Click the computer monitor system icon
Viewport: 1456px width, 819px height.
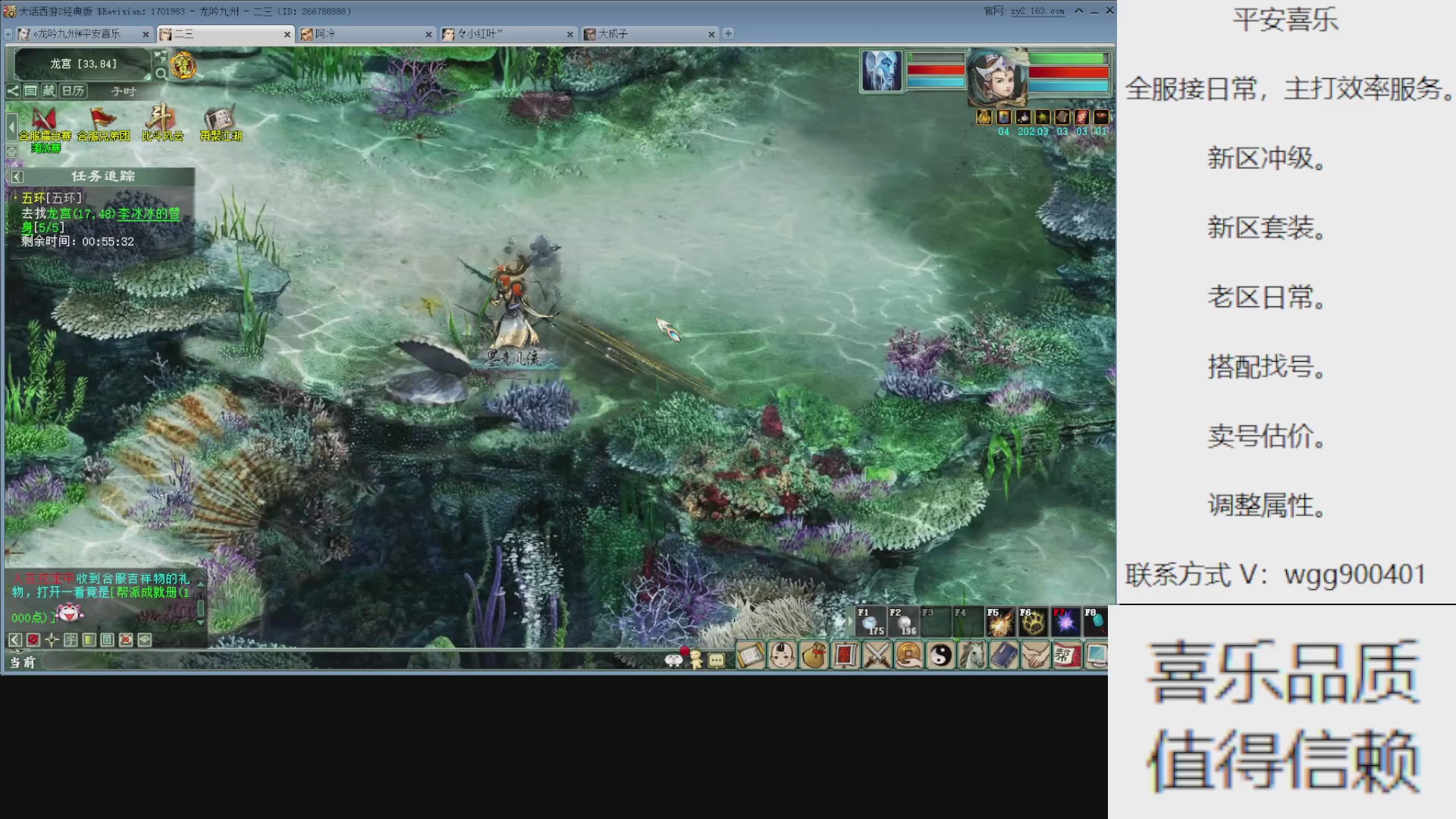1097,655
